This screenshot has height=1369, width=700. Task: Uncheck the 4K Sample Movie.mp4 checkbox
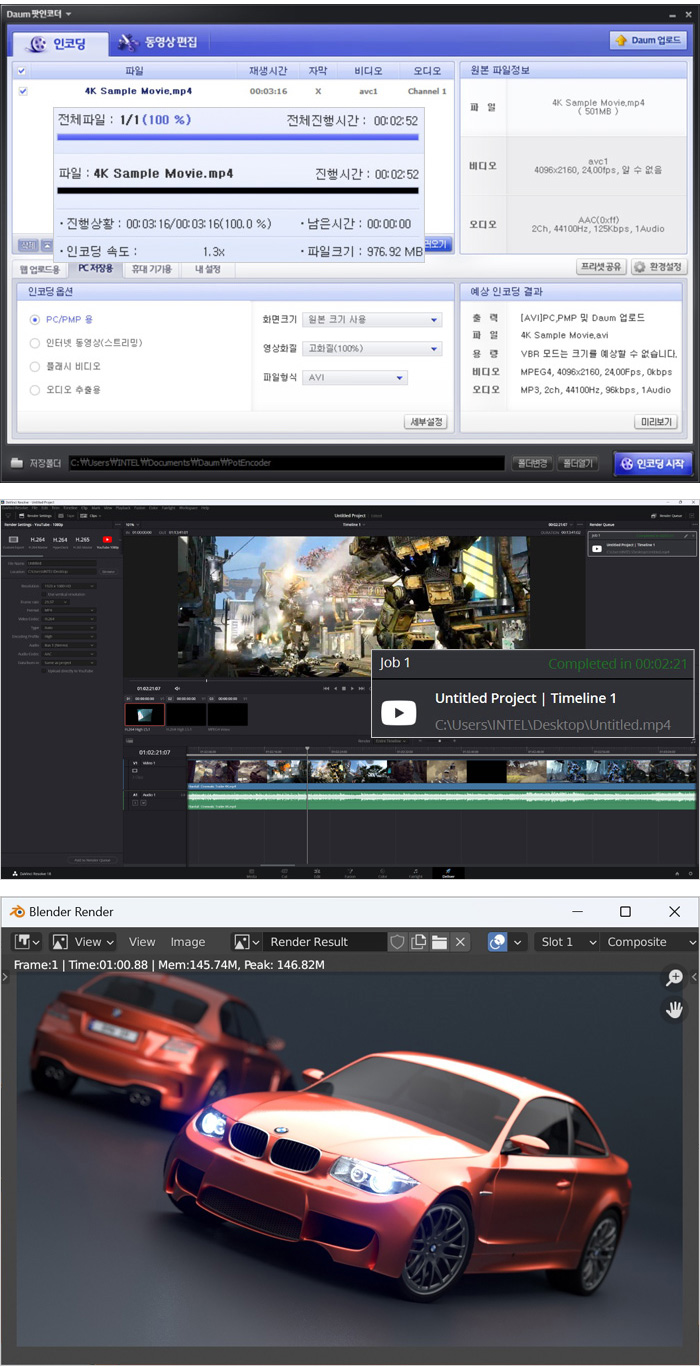coord(23,91)
